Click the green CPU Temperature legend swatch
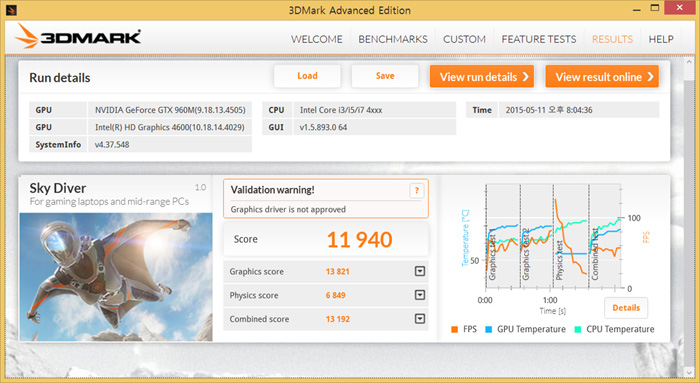700x383 pixels. click(578, 329)
